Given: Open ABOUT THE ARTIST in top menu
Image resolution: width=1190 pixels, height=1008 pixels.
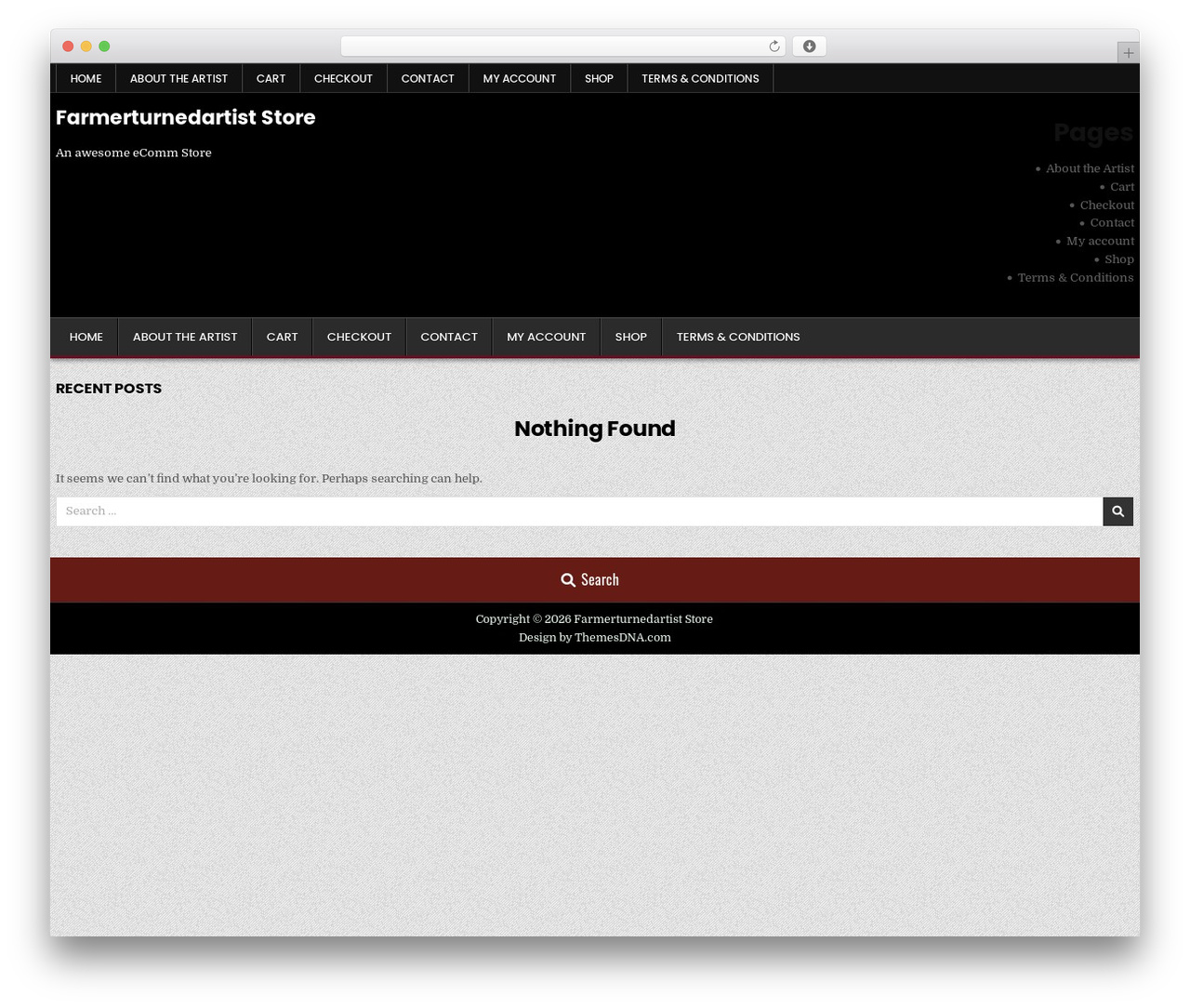Looking at the screenshot, I should (x=179, y=78).
